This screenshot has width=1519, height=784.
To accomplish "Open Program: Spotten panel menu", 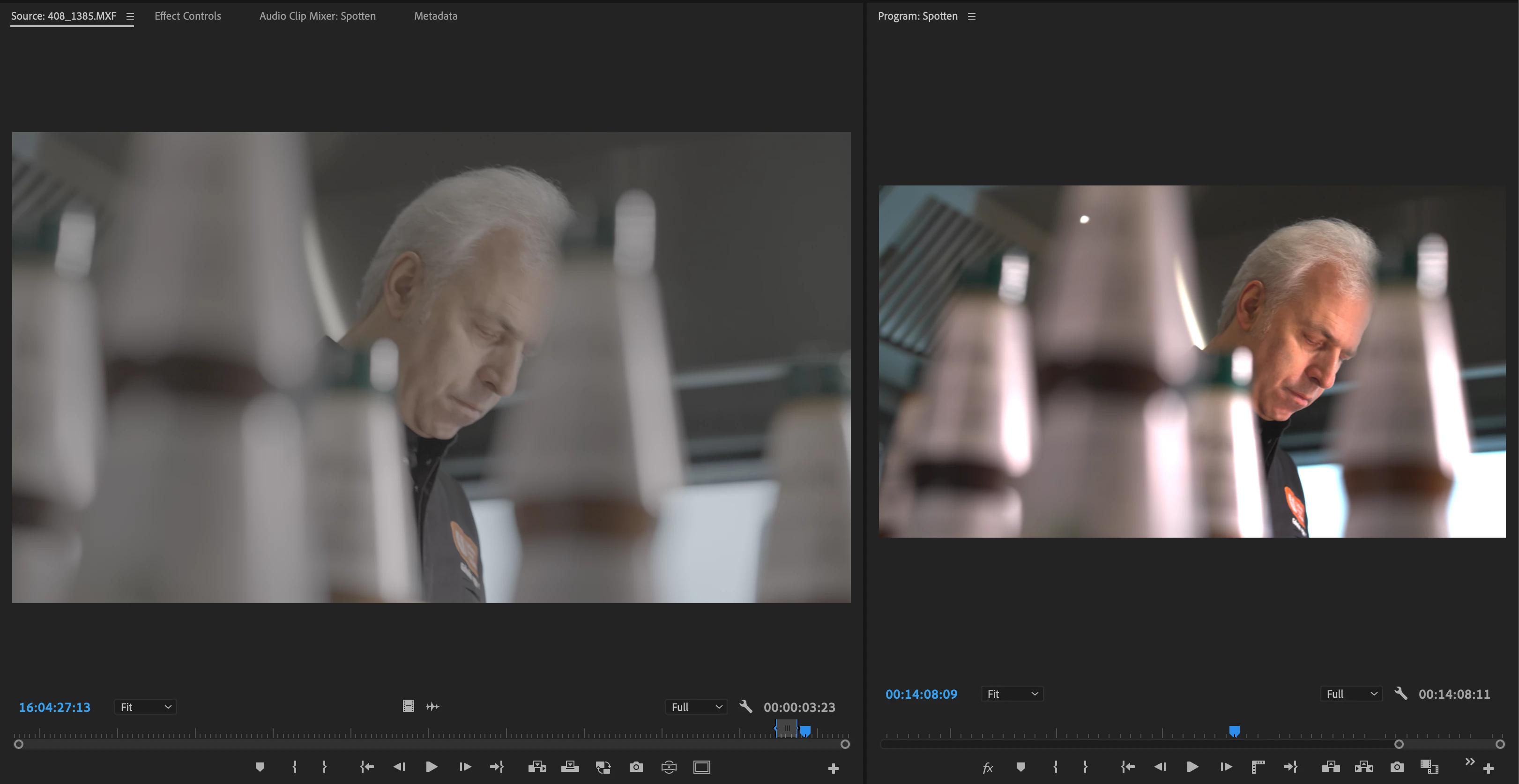I will tap(972, 16).
